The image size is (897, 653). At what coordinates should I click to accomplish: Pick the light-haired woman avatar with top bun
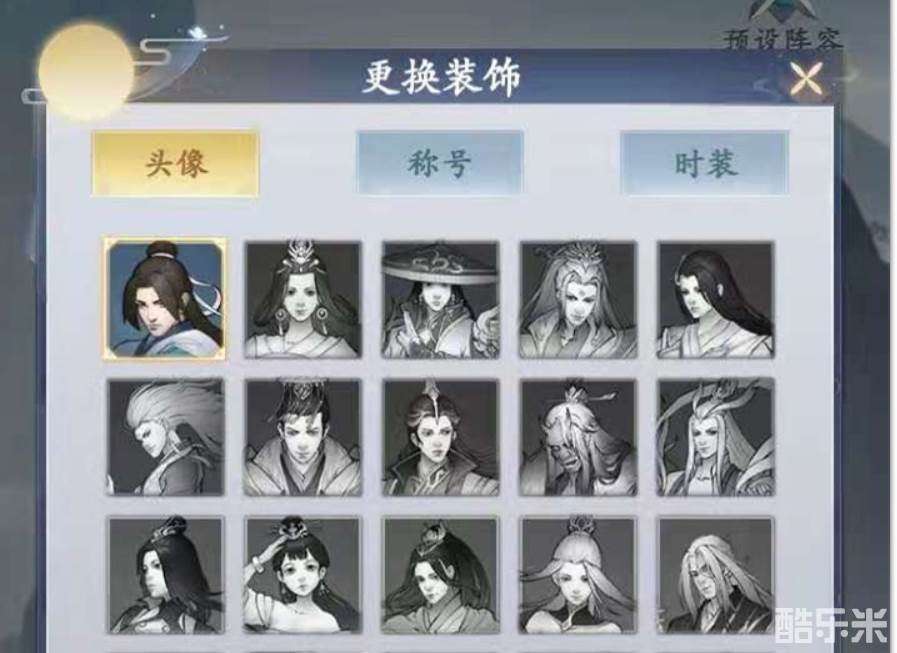tap(578, 575)
